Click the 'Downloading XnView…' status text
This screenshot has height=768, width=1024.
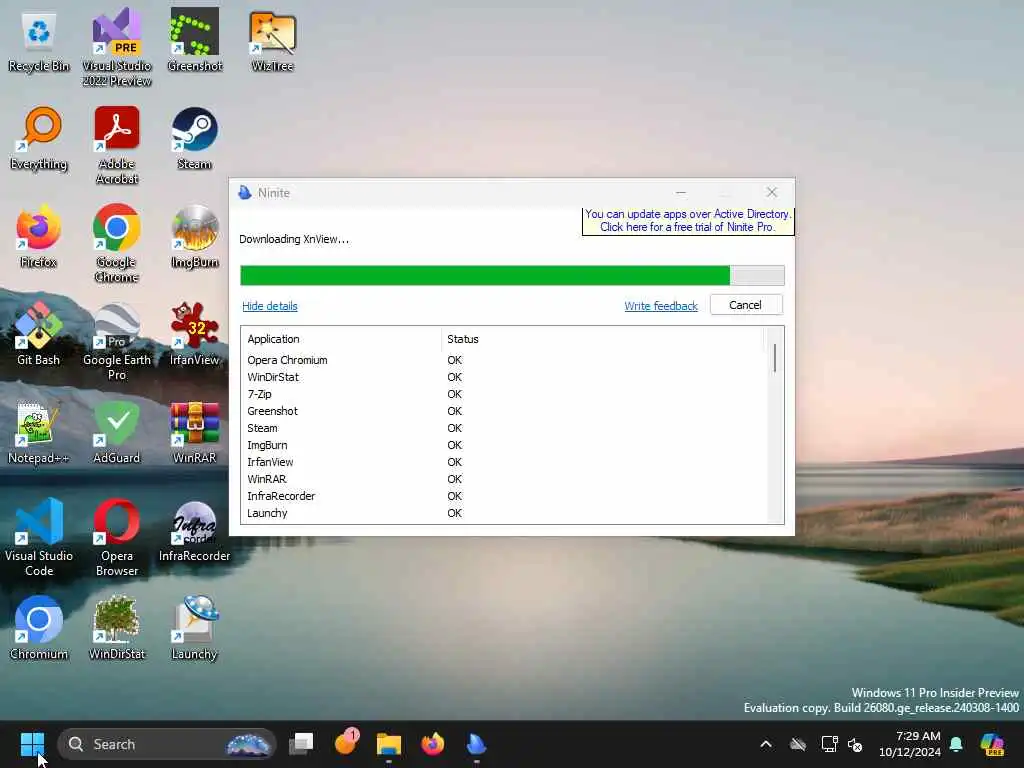click(294, 239)
